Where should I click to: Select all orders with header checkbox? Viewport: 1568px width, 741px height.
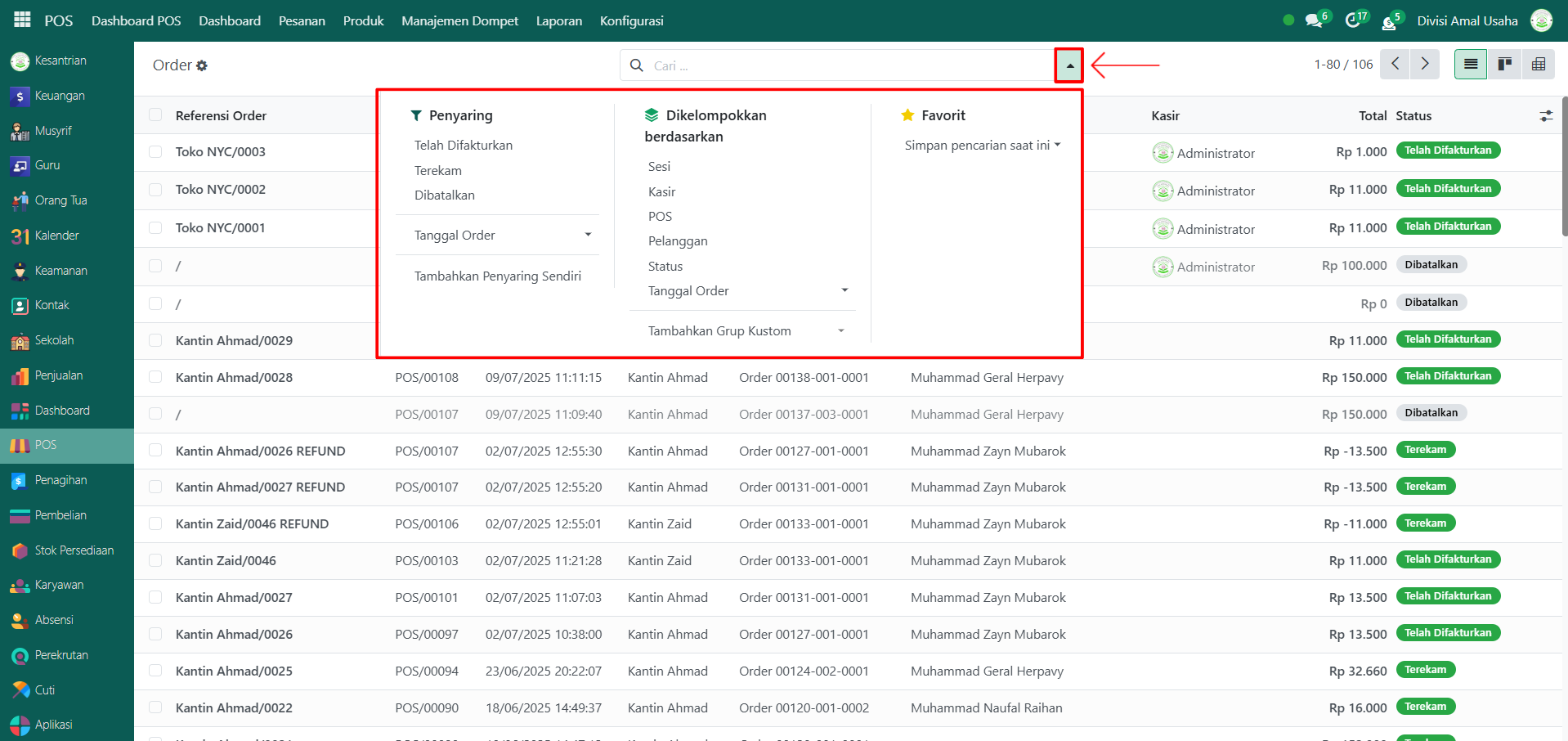click(x=155, y=115)
